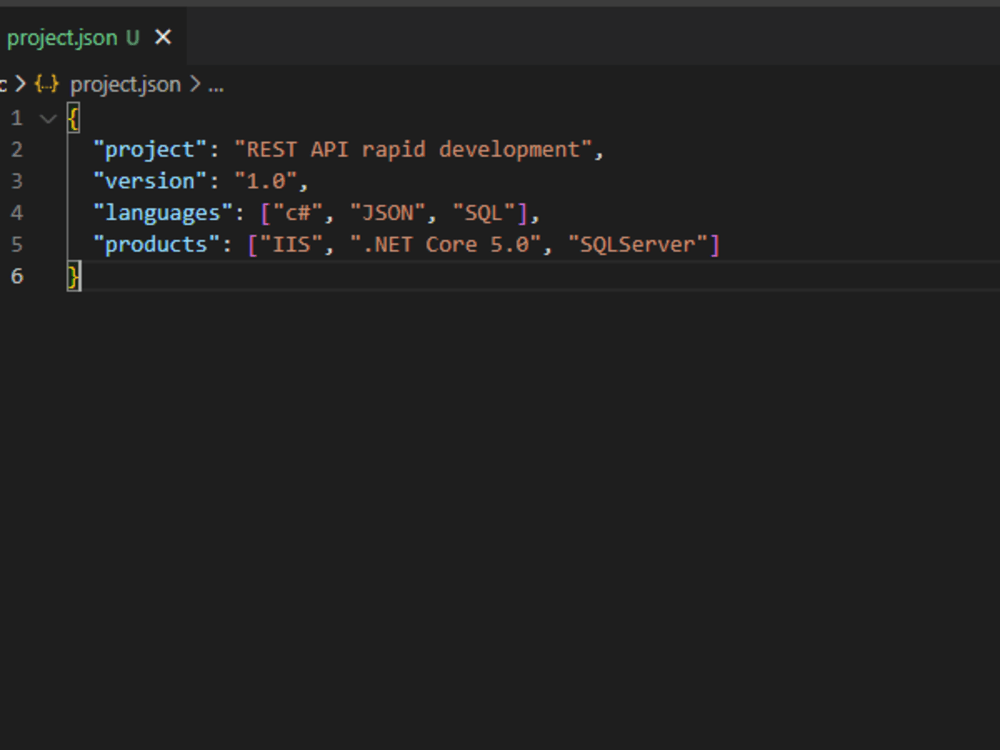Click the "languages" key

coord(163,213)
